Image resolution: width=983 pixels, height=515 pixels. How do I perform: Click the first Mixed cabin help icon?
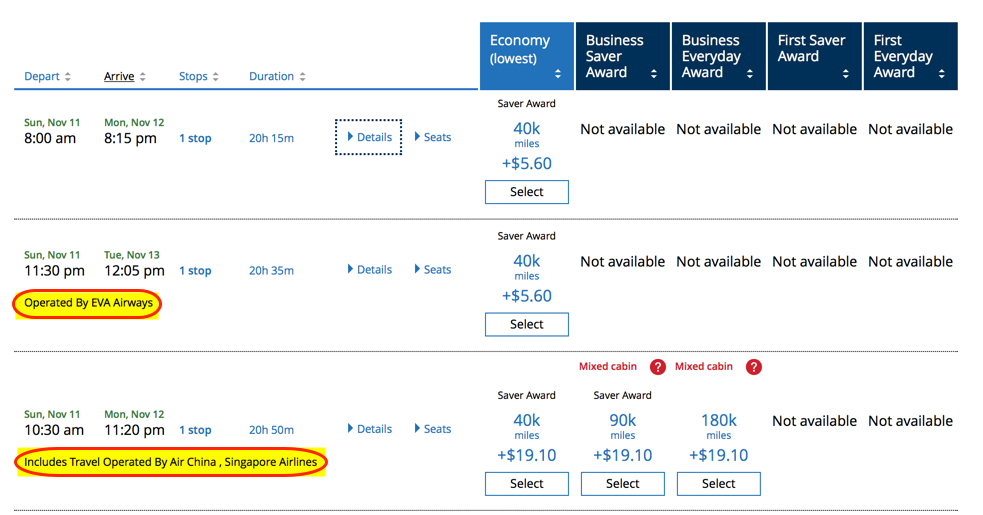click(657, 367)
